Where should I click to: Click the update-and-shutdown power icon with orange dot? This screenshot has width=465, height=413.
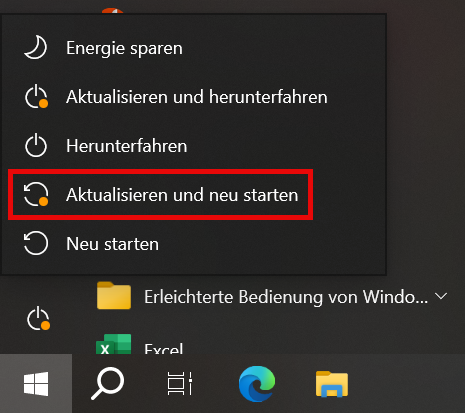pyautogui.click(x=36, y=97)
